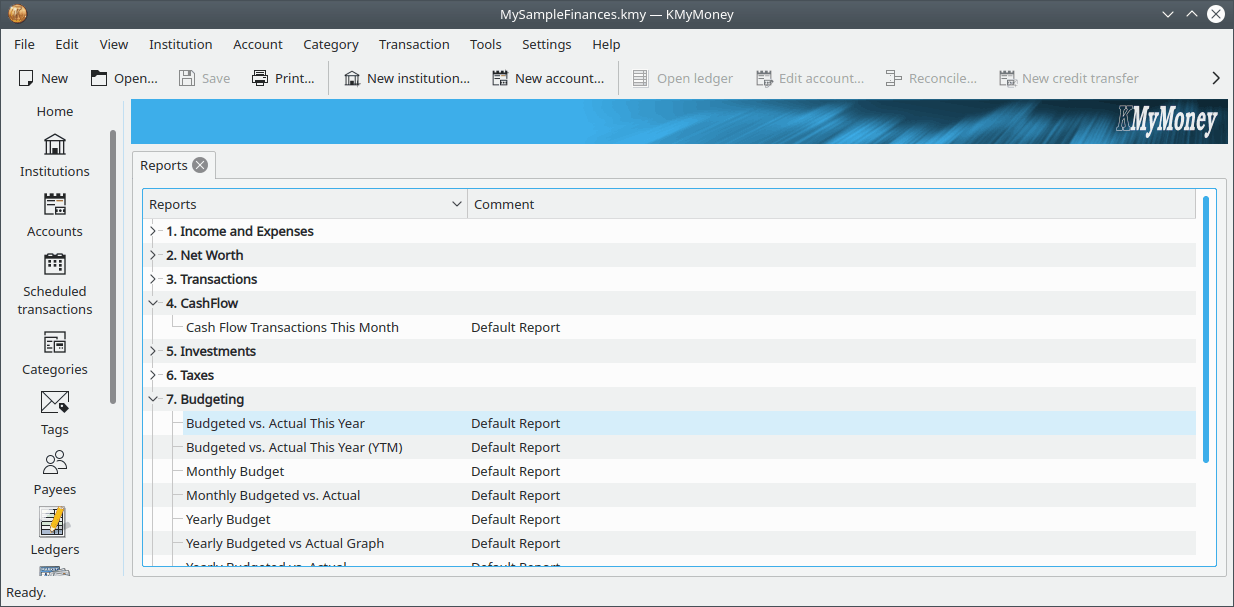This screenshot has height=607, width=1234.
Task: Open the Ledgers view
Action: point(55,531)
